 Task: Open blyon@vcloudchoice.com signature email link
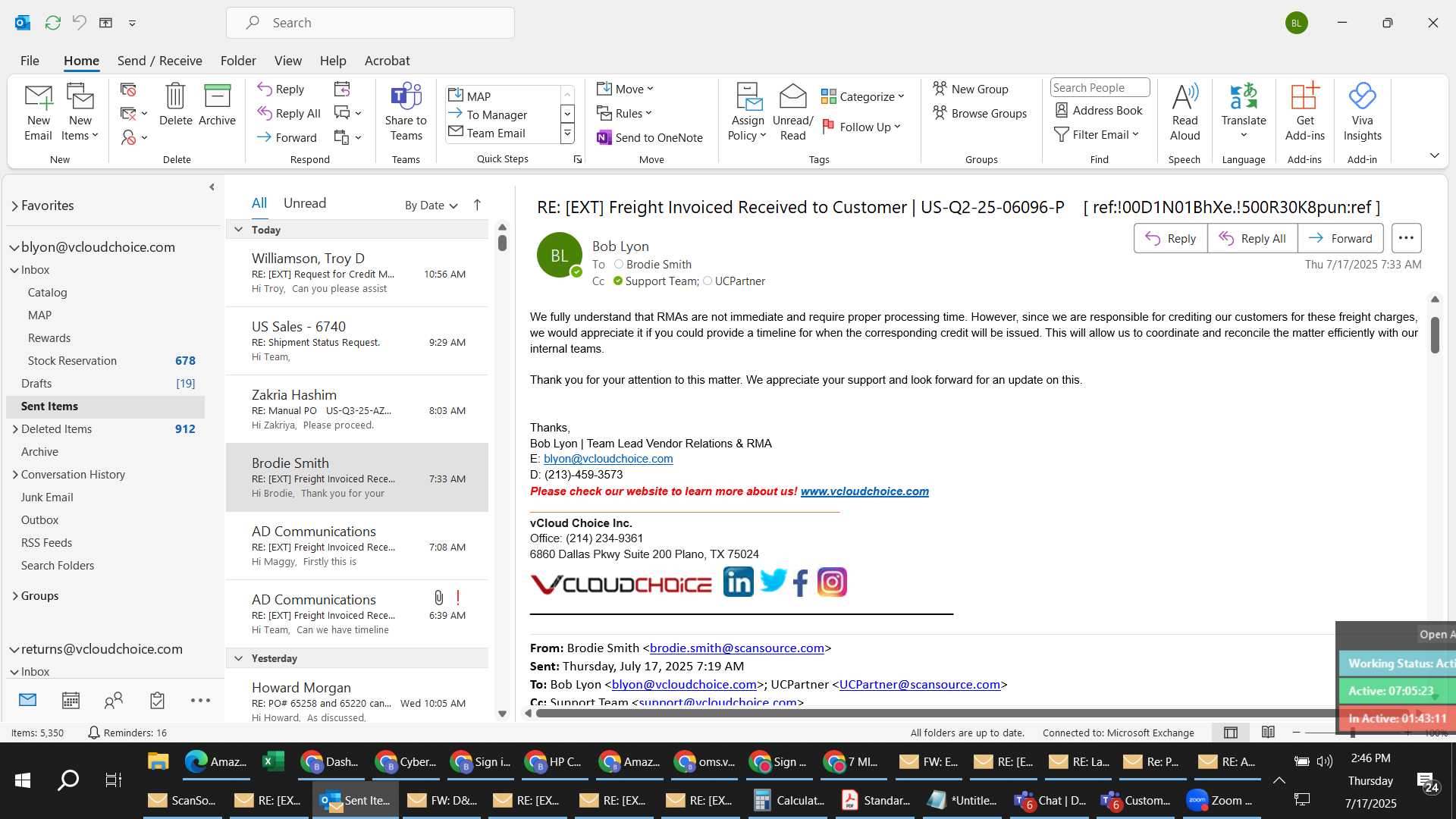pos(608,459)
